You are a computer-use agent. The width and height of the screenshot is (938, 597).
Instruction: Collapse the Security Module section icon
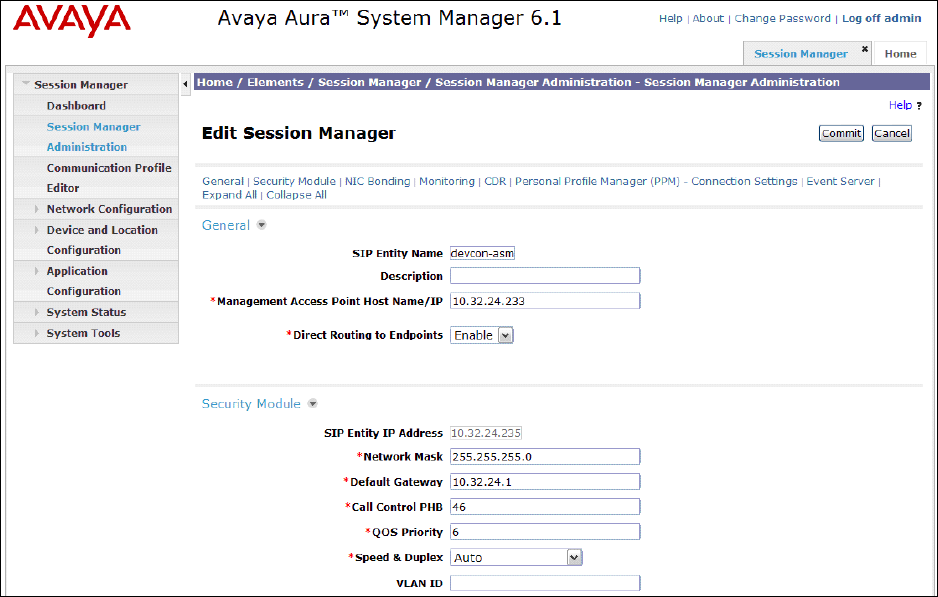point(312,404)
